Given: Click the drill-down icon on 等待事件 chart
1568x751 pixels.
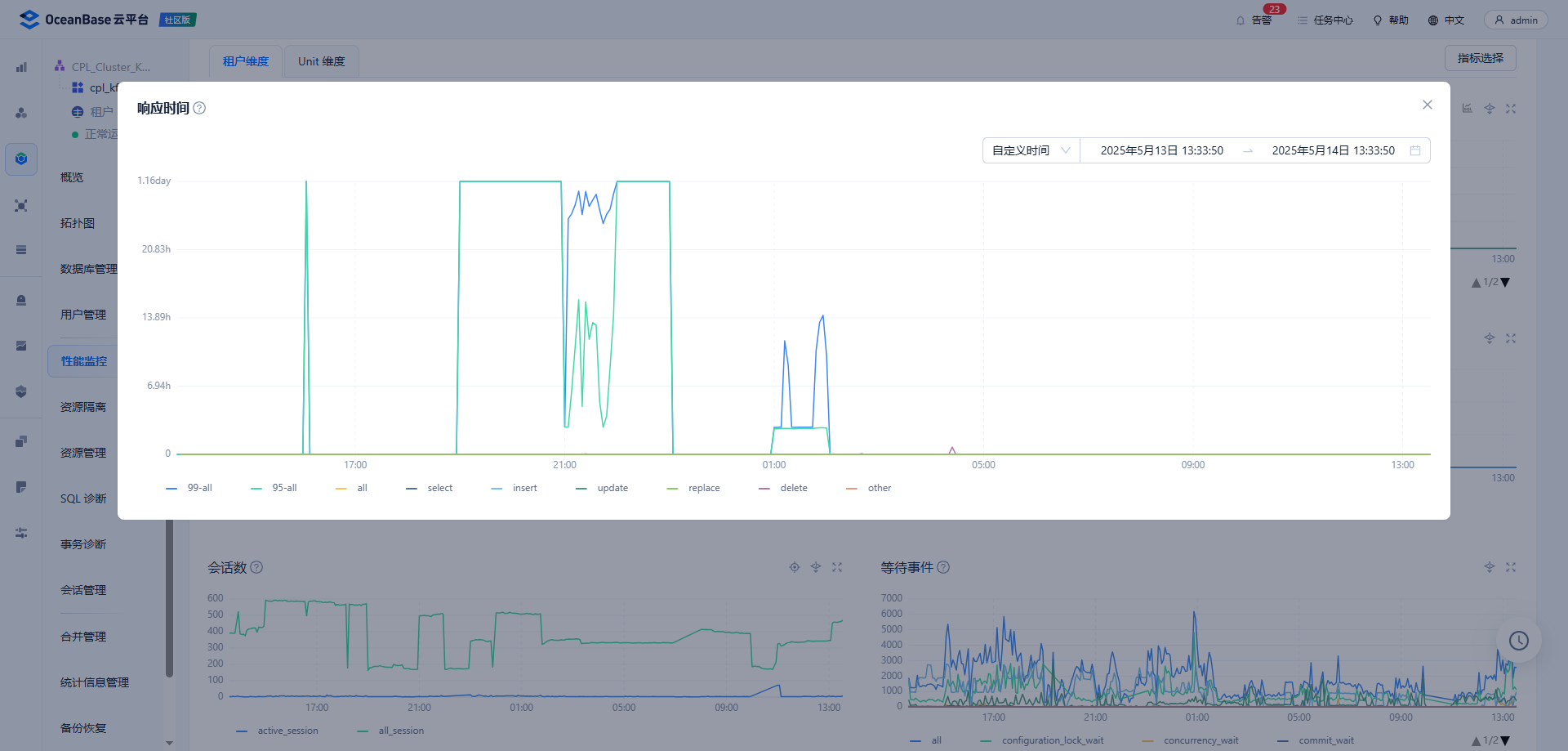Looking at the screenshot, I should pyautogui.click(x=1490, y=567).
